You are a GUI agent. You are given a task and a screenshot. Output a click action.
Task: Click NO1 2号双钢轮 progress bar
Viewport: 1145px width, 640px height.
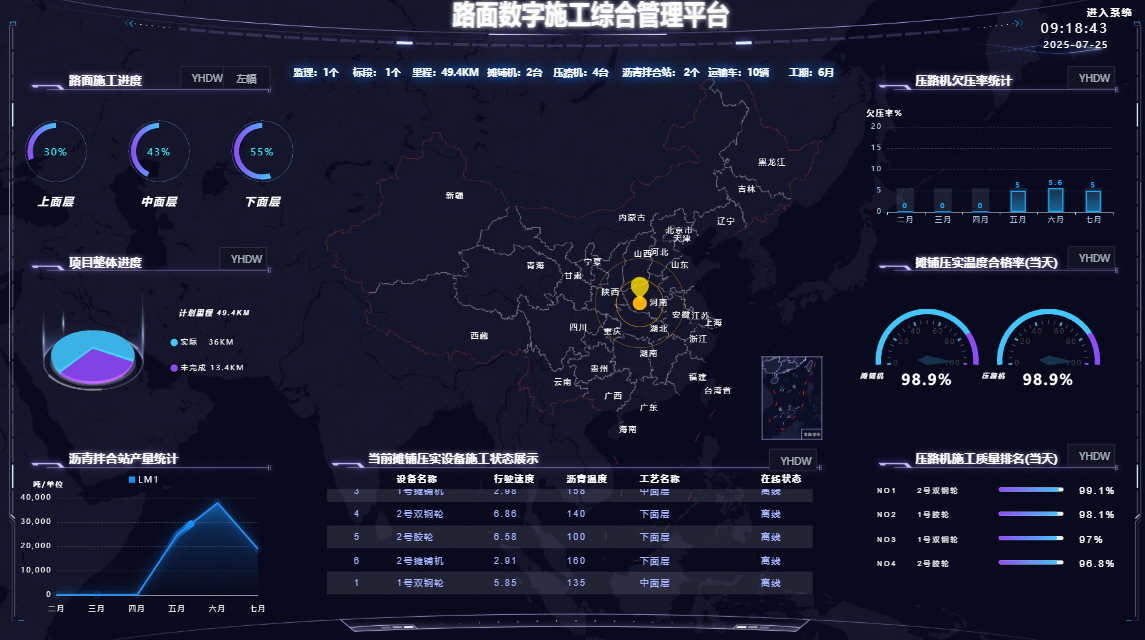pos(1030,489)
